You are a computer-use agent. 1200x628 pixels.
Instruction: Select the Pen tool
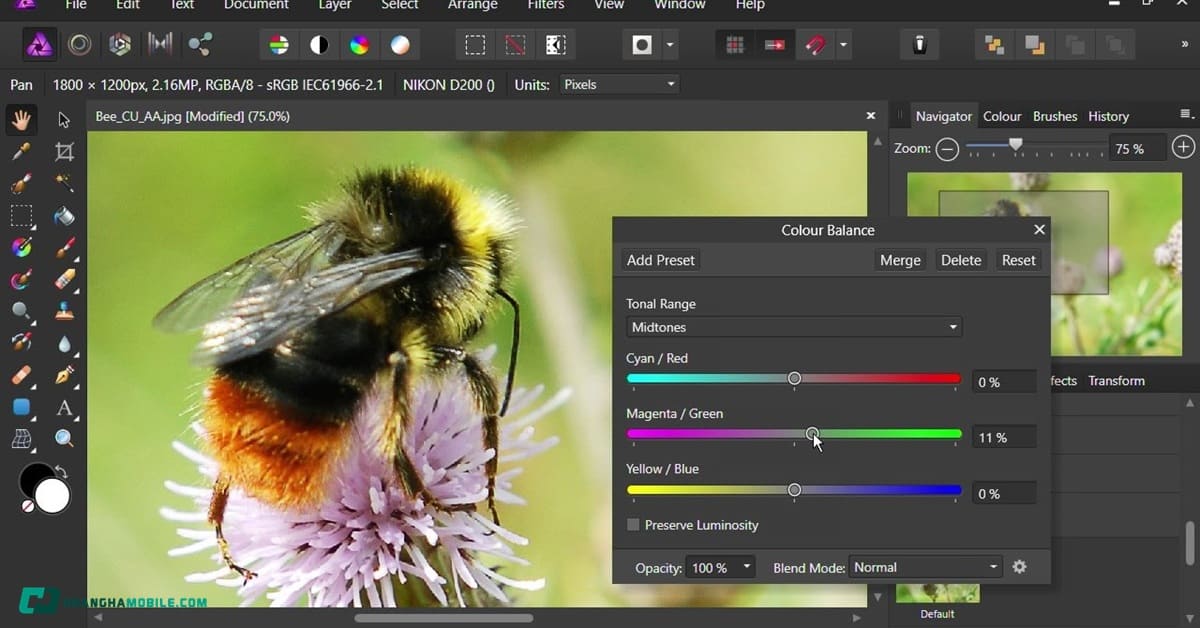(x=65, y=376)
